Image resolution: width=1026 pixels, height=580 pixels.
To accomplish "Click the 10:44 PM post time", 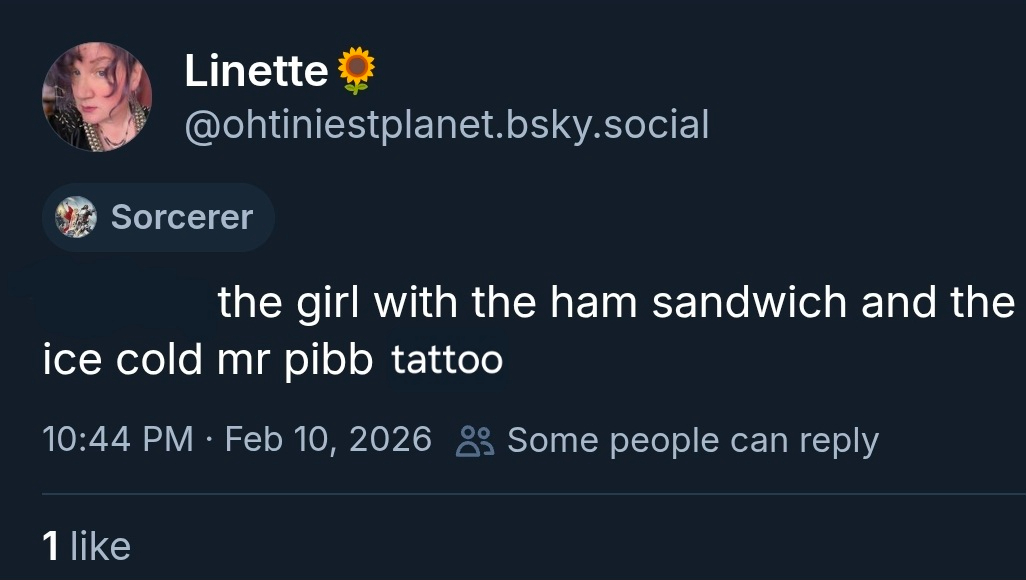I will 118,440.
